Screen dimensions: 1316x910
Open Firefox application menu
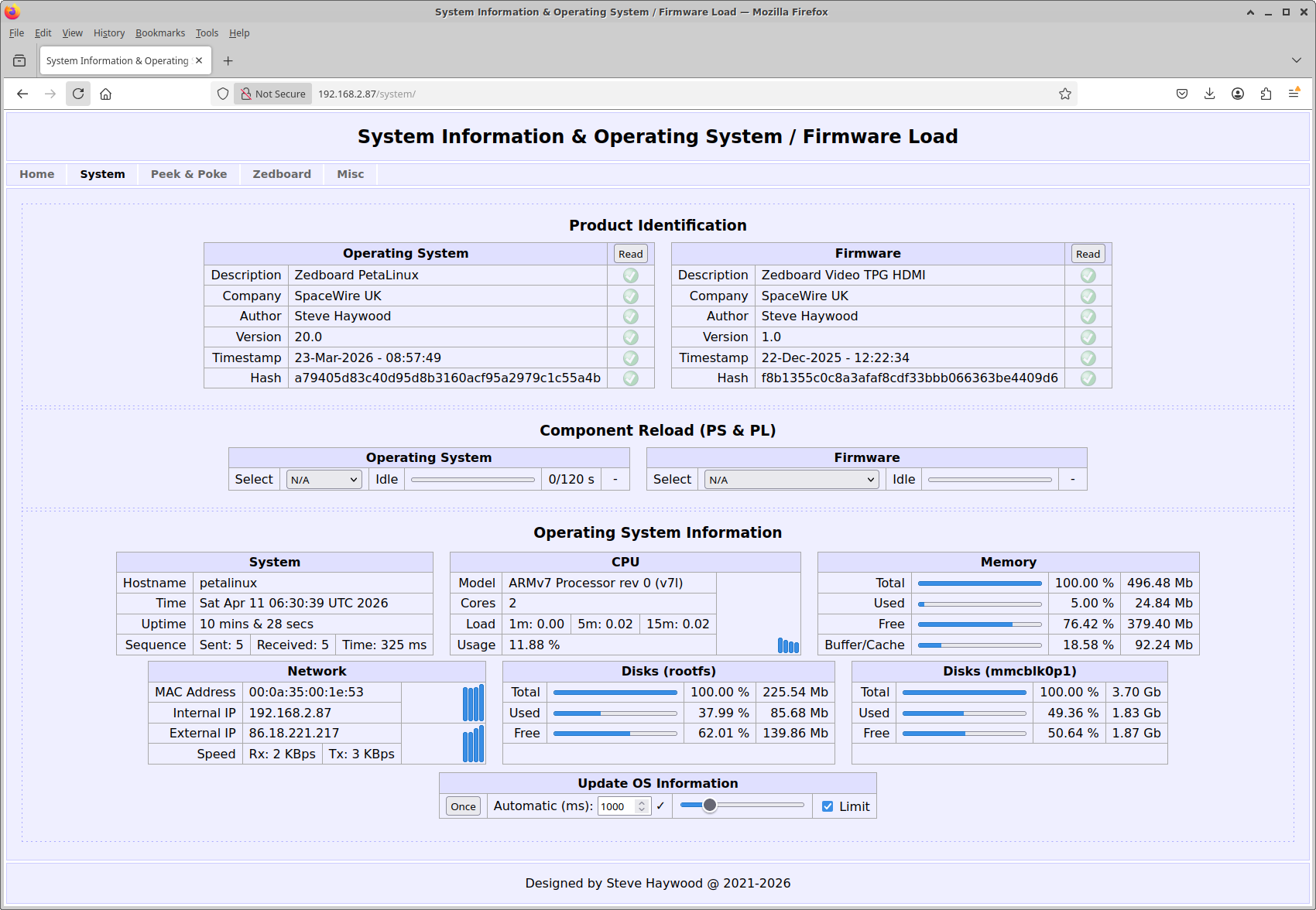1294,94
